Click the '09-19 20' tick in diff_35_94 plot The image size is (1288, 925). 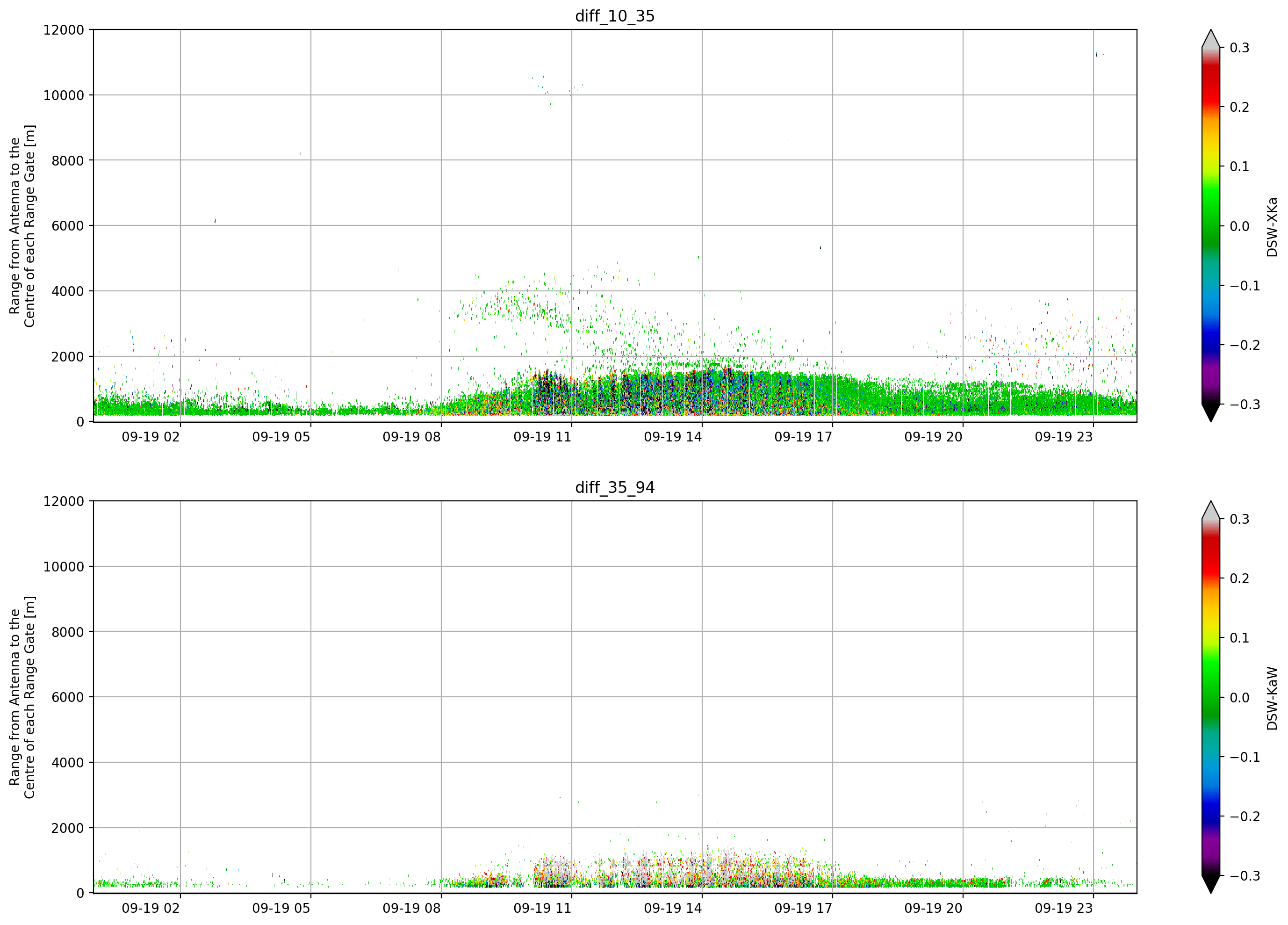pyautogui.click(x=934, y=908)
